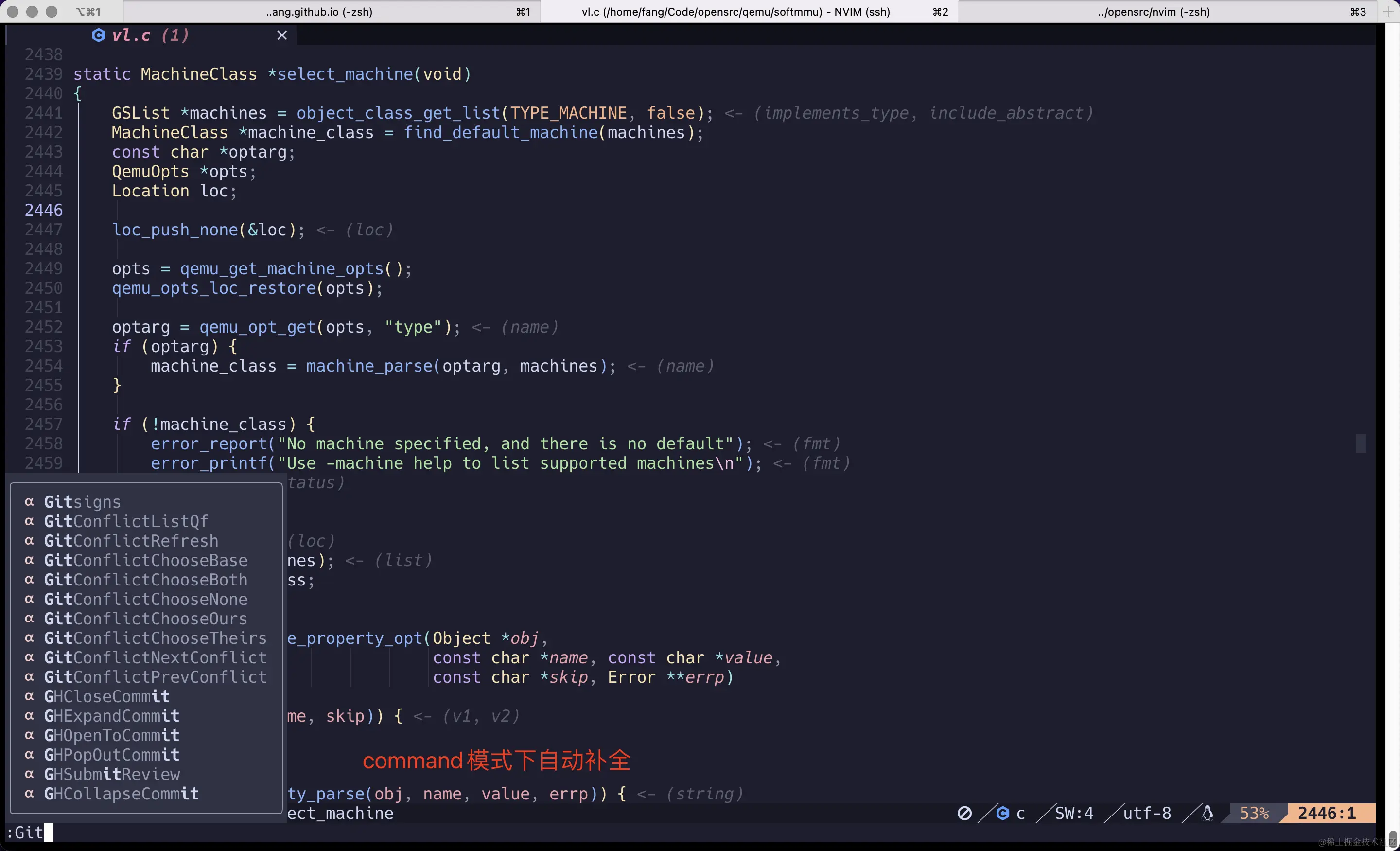Switch to the ..ang.github.io zsh tab

tap(318, 11)
